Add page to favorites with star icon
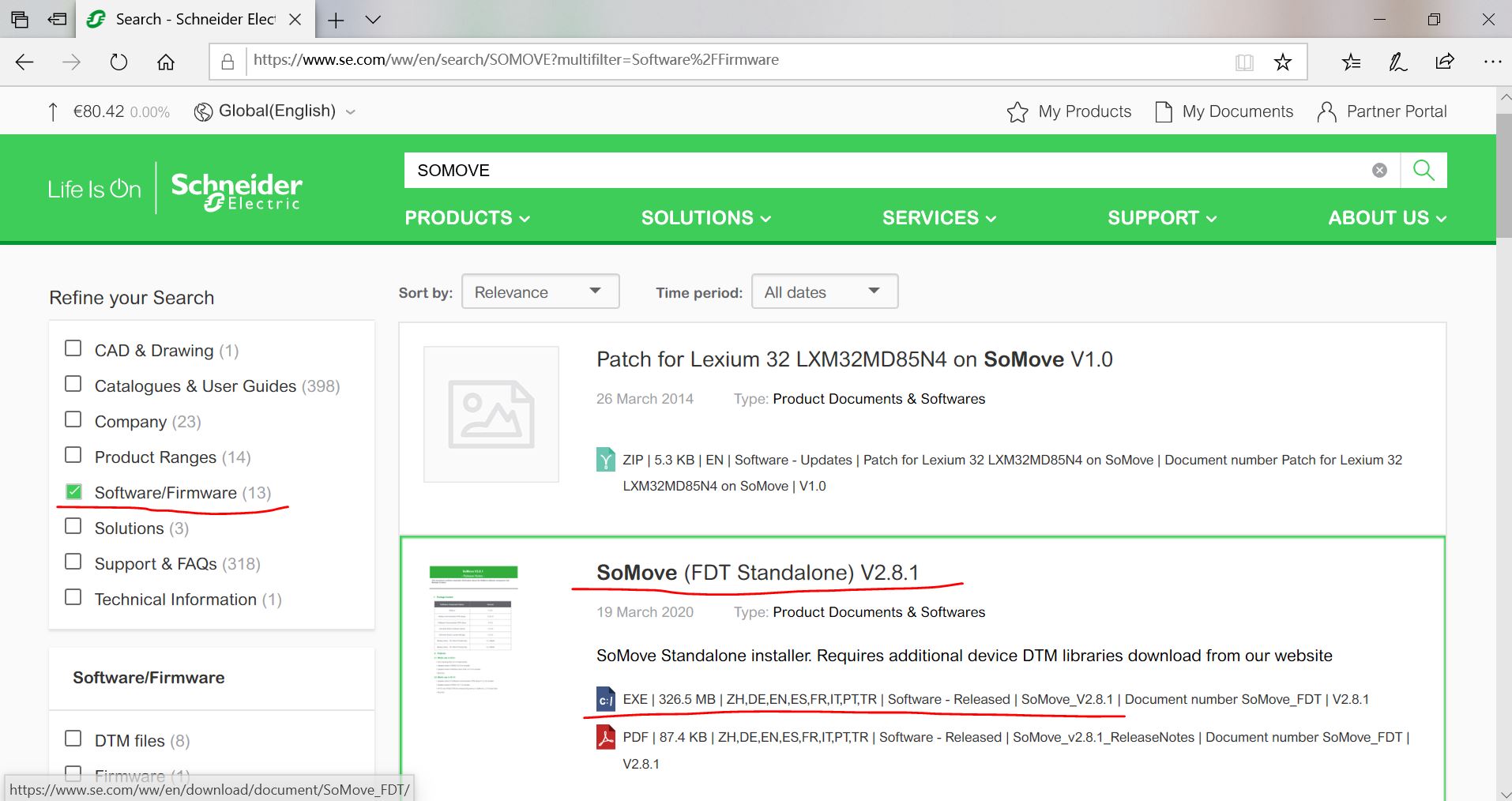 tap(1282, 62)
